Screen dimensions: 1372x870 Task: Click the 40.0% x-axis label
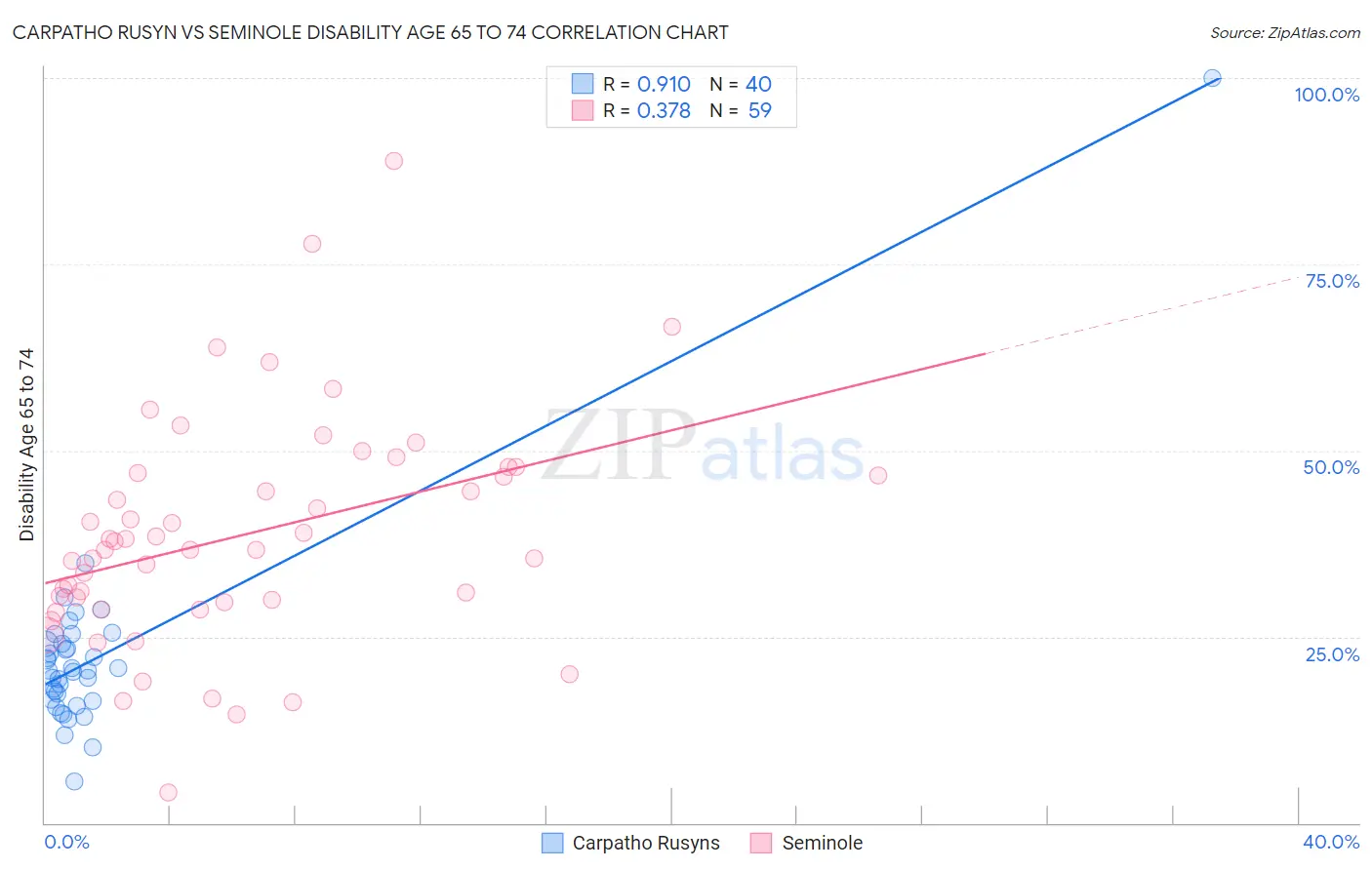pyautogui.click(x=1331, y=842)
